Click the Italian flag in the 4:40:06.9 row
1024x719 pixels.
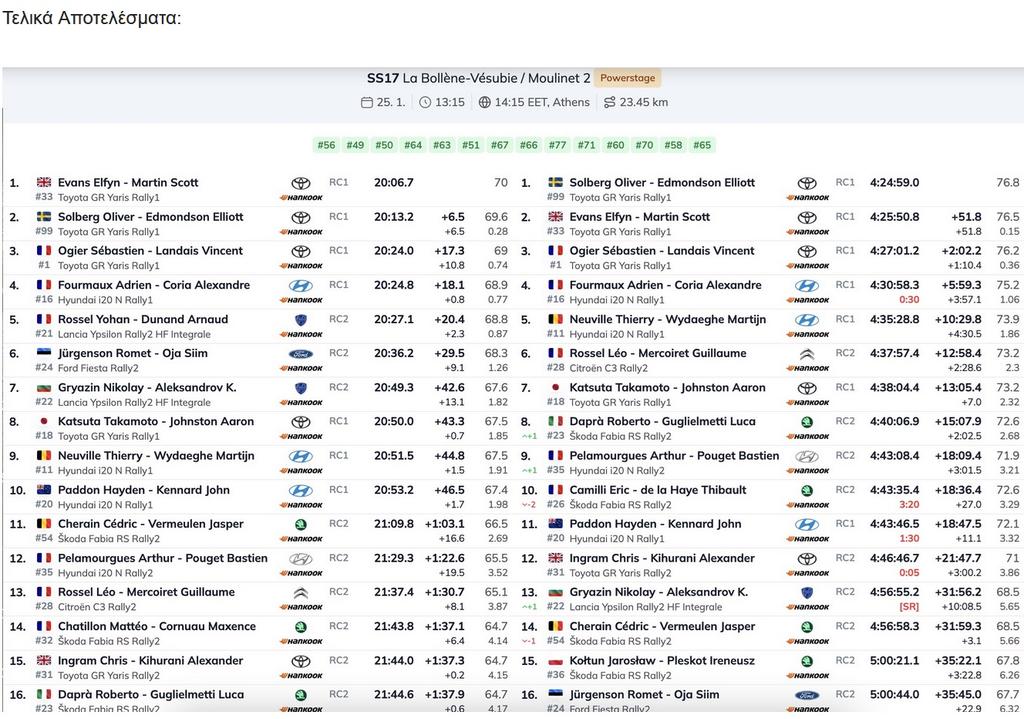click(556, 421)
